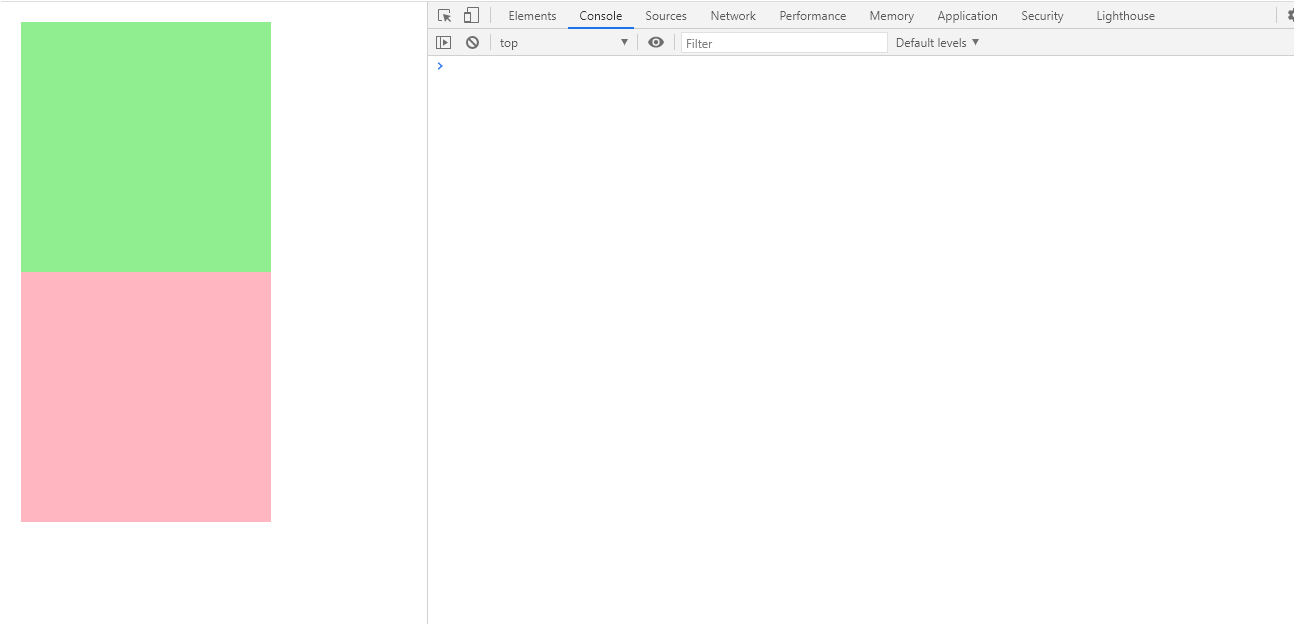Click the console Filter input field
This screenshot has width=1294, height=624.
click(784, 43)
